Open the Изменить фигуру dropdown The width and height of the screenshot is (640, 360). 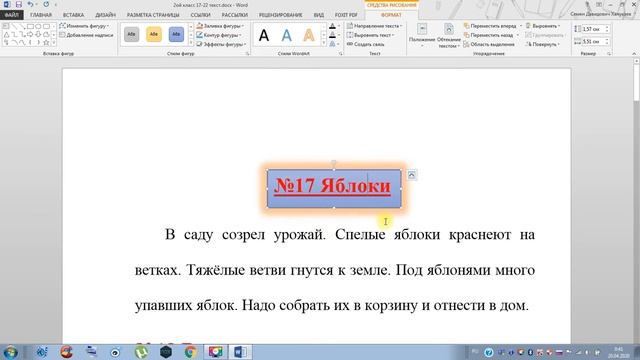tap(84, 26)
